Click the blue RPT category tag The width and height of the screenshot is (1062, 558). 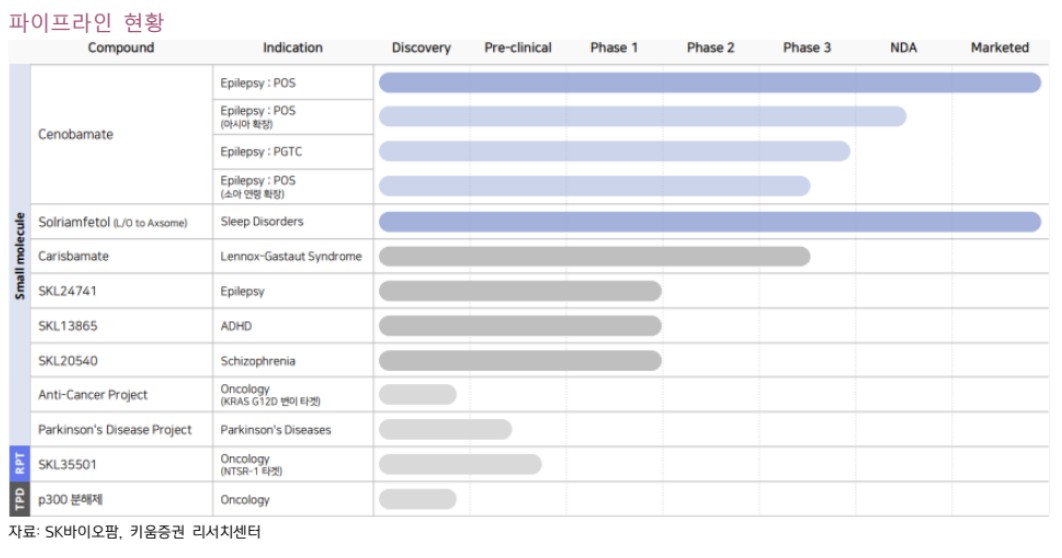pos(20,465)
